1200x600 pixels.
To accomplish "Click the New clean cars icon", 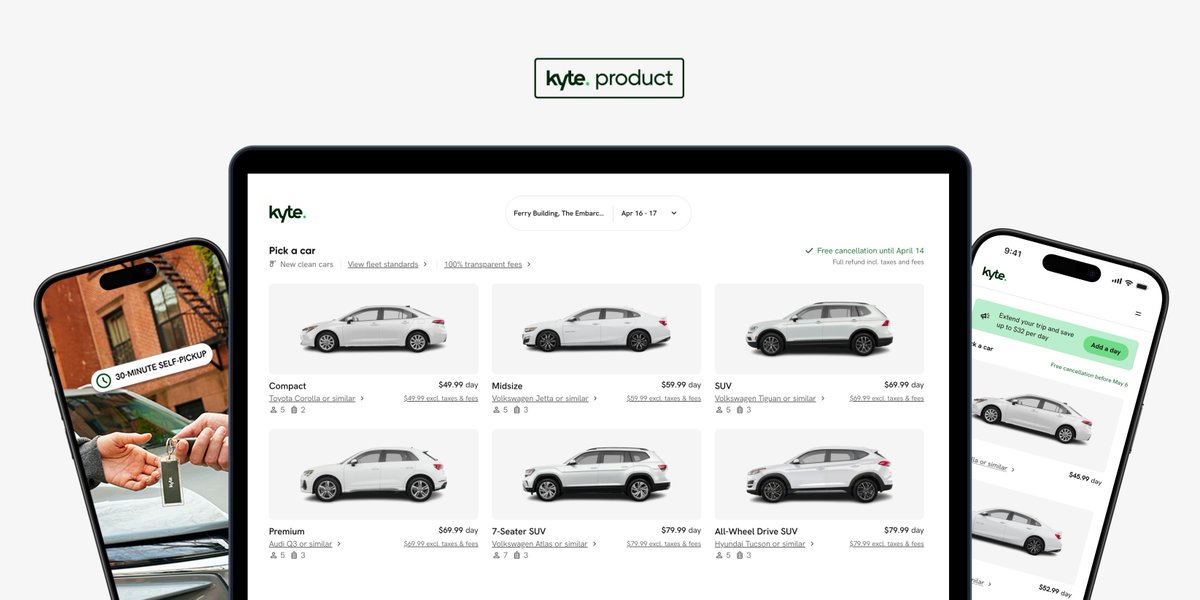I will pyautogui.click(x=273, y=264).
